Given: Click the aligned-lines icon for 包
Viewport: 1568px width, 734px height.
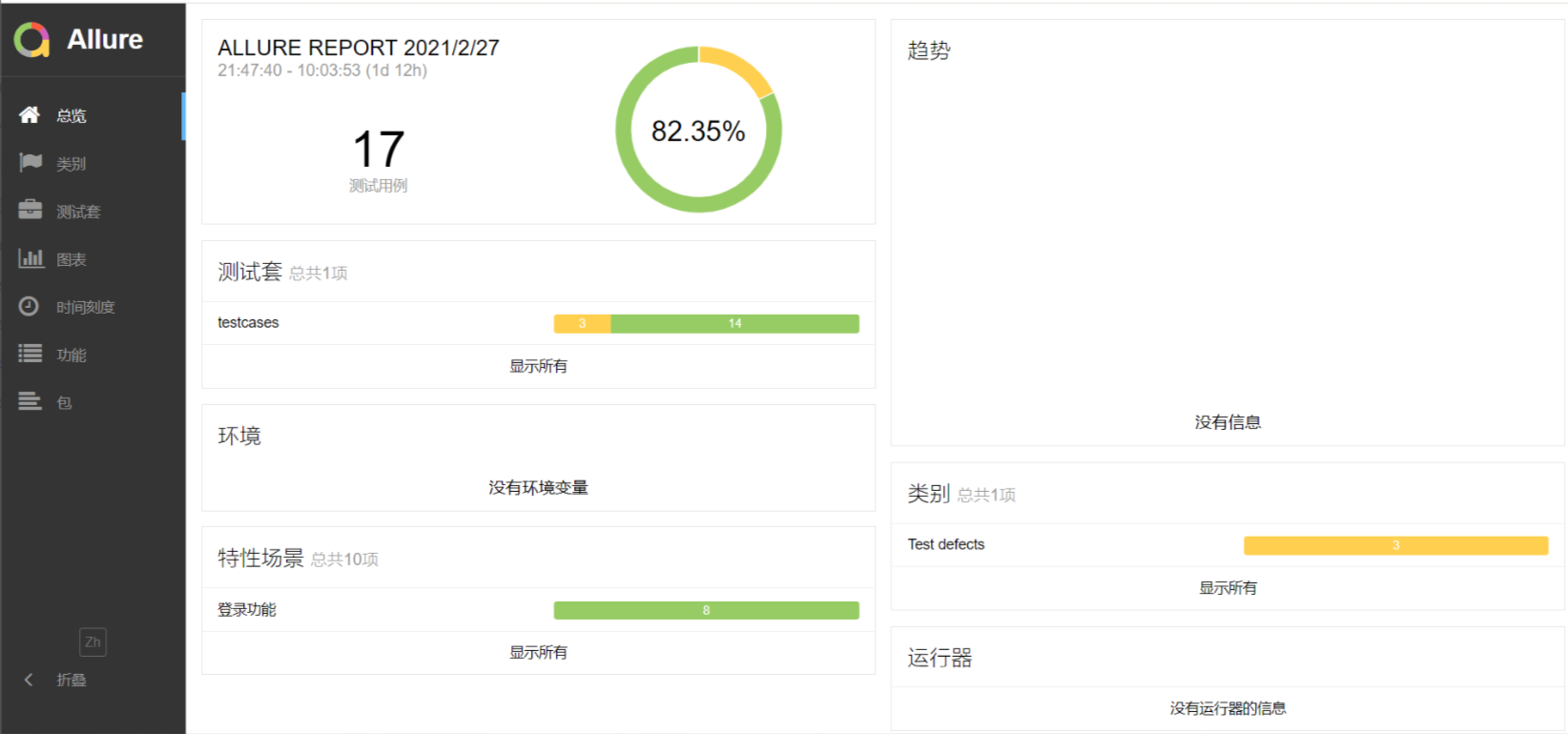Looking at the screenshot, I should [31, 401].
